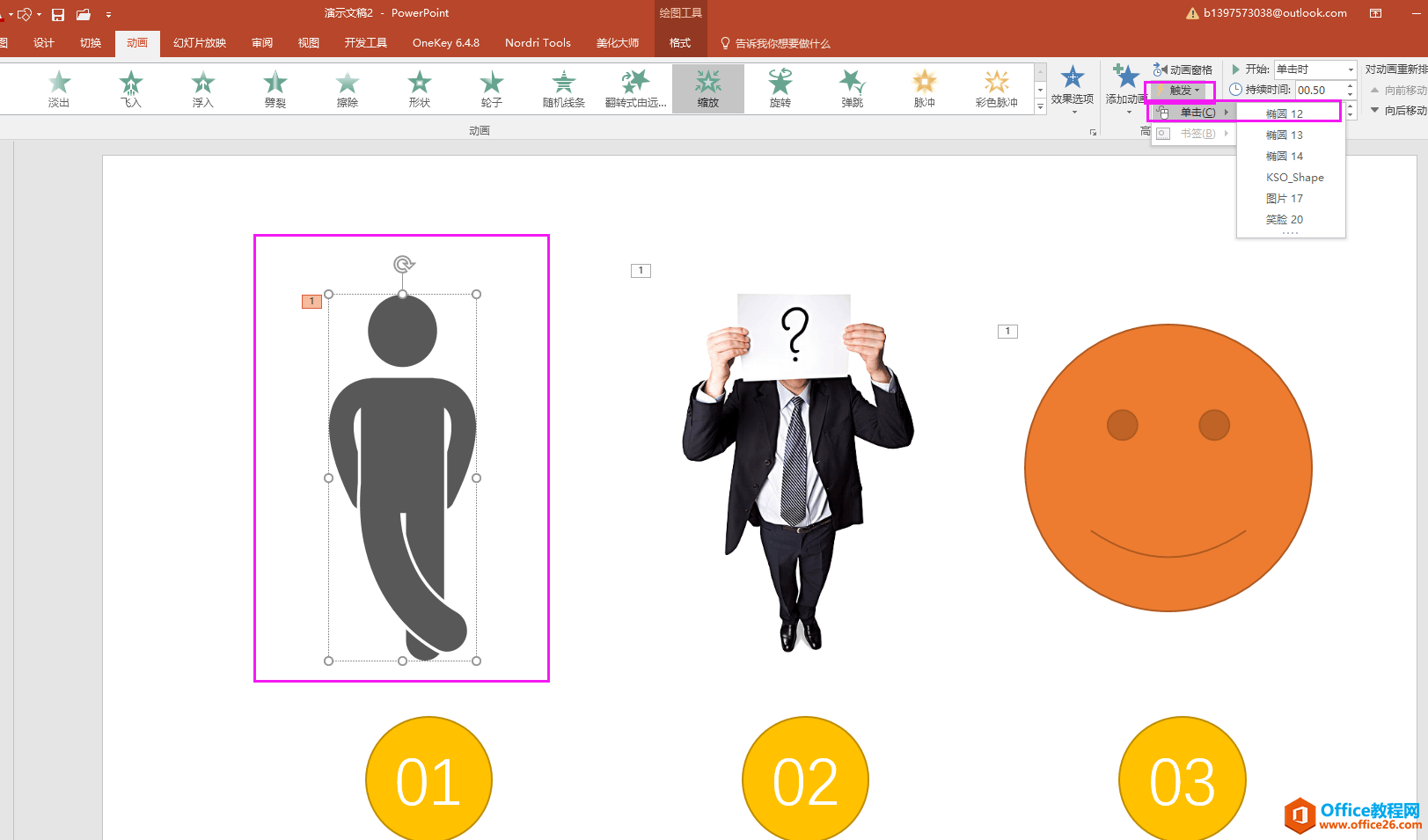Select the 脉冲 pulse emphasis effect
Image resolution: width=1428 pixels, height=840 pixels.
[925, 89]
